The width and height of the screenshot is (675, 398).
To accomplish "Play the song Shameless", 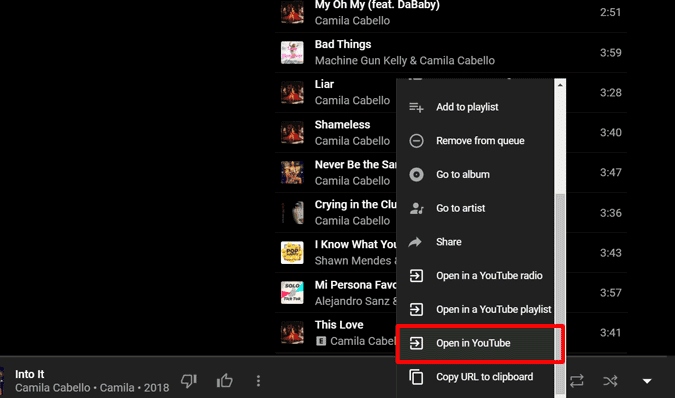I will [x=342, y=125].
